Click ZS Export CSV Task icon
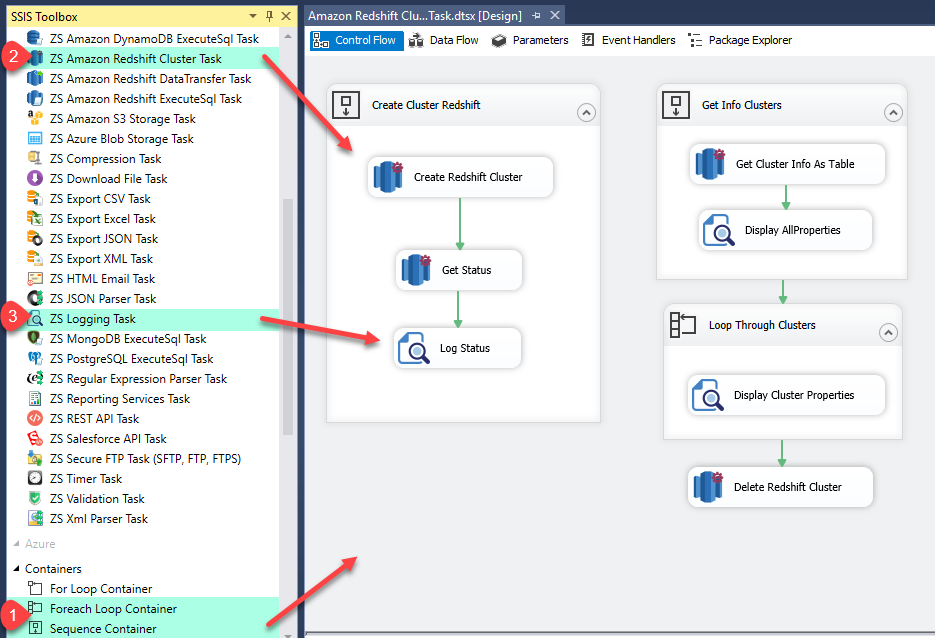 pyautogui.click(x=35, y=199)
